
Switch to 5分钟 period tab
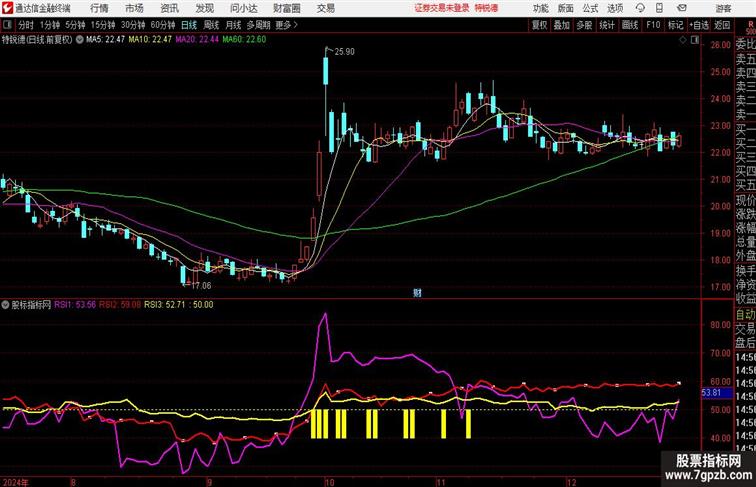(75, 25)
